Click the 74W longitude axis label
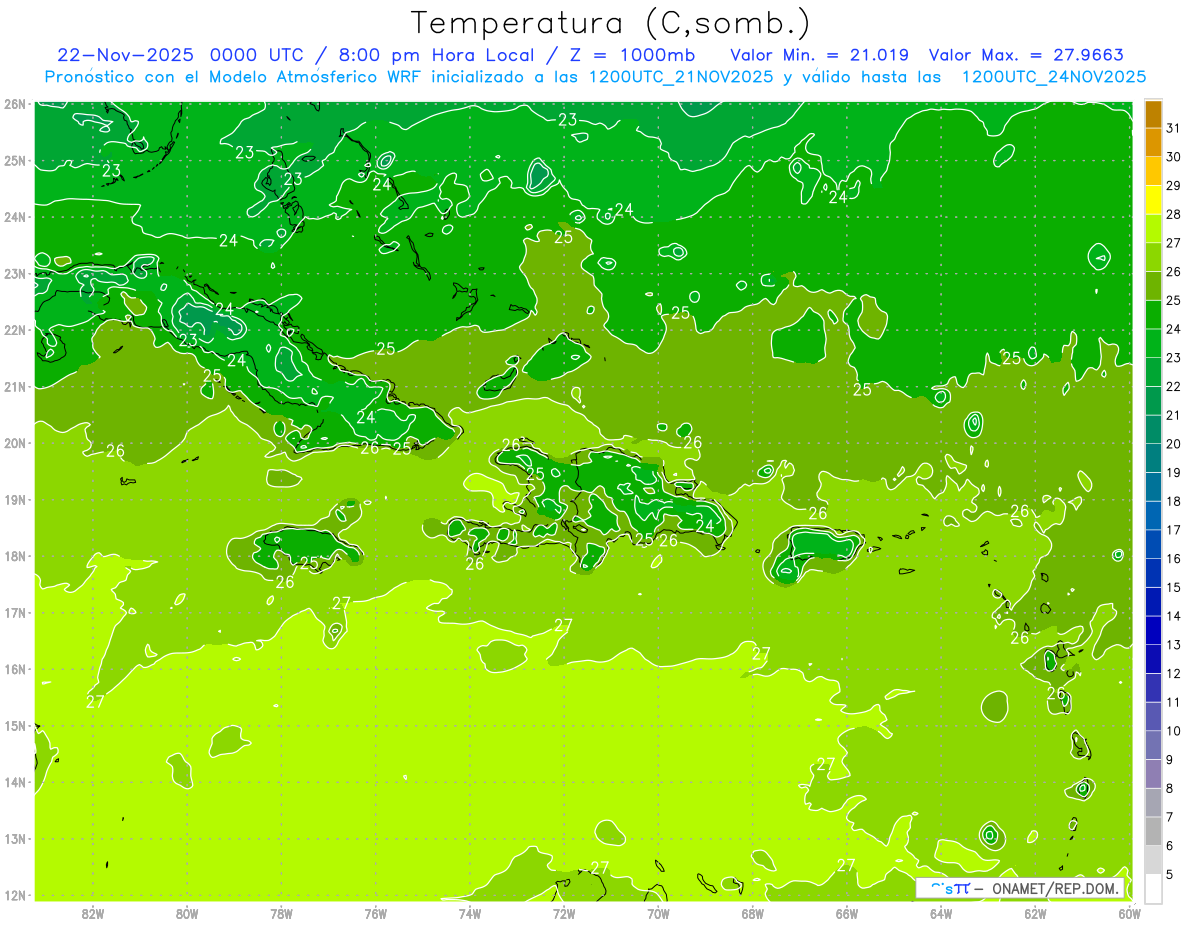Image resolution: width=1200 pixels, height=927 pixels. (x=470, y=913)
